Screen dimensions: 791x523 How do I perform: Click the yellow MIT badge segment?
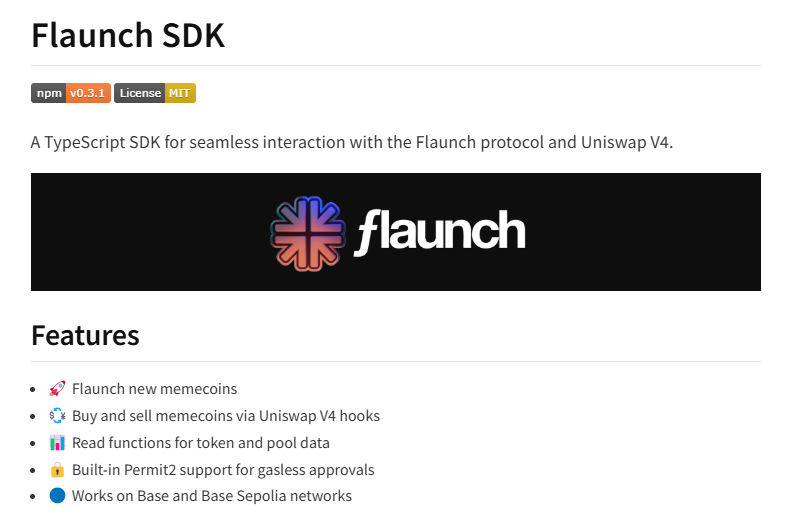click(180, 93)
